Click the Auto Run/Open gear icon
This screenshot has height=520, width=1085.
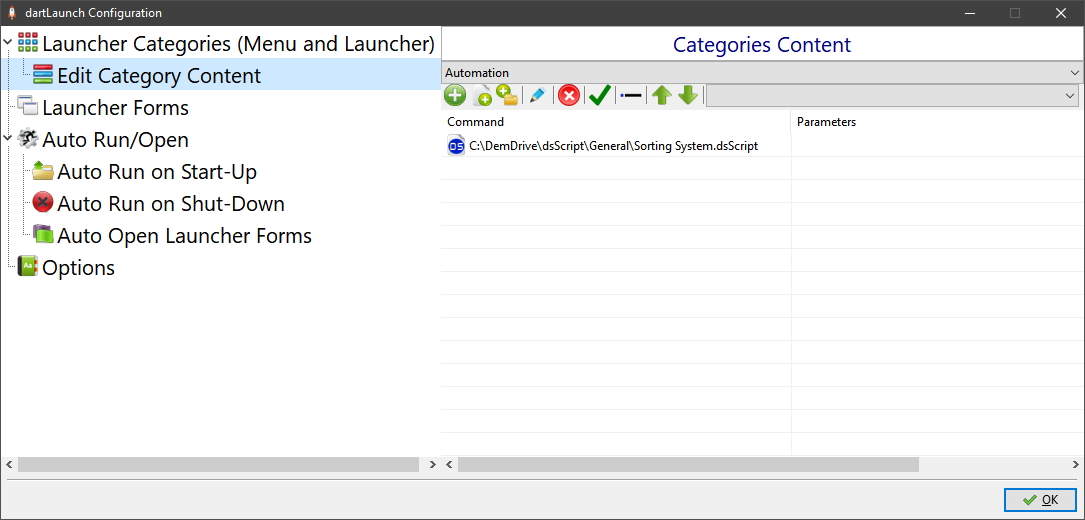pos(28,139)
